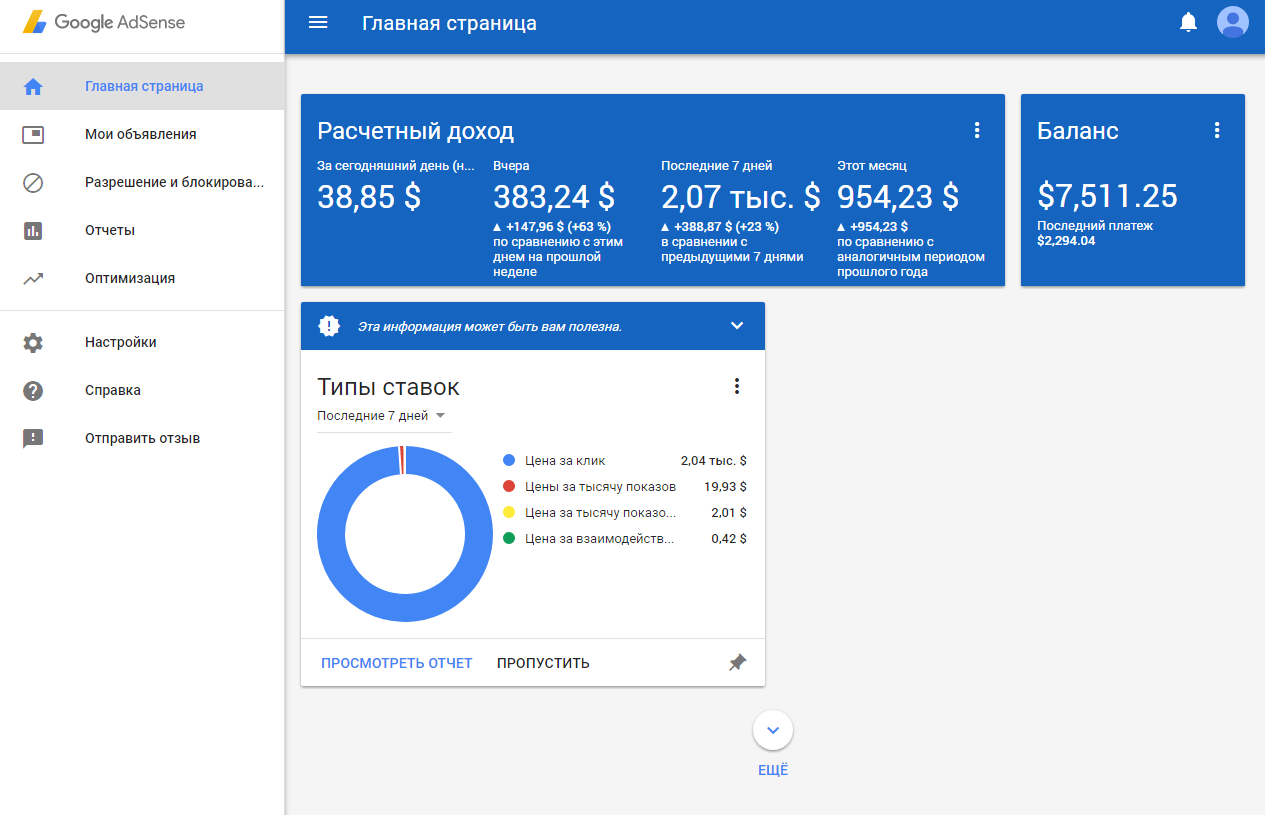Open the hamburger menu
This screenshot has height=815, width=1265.
[318, 21]
